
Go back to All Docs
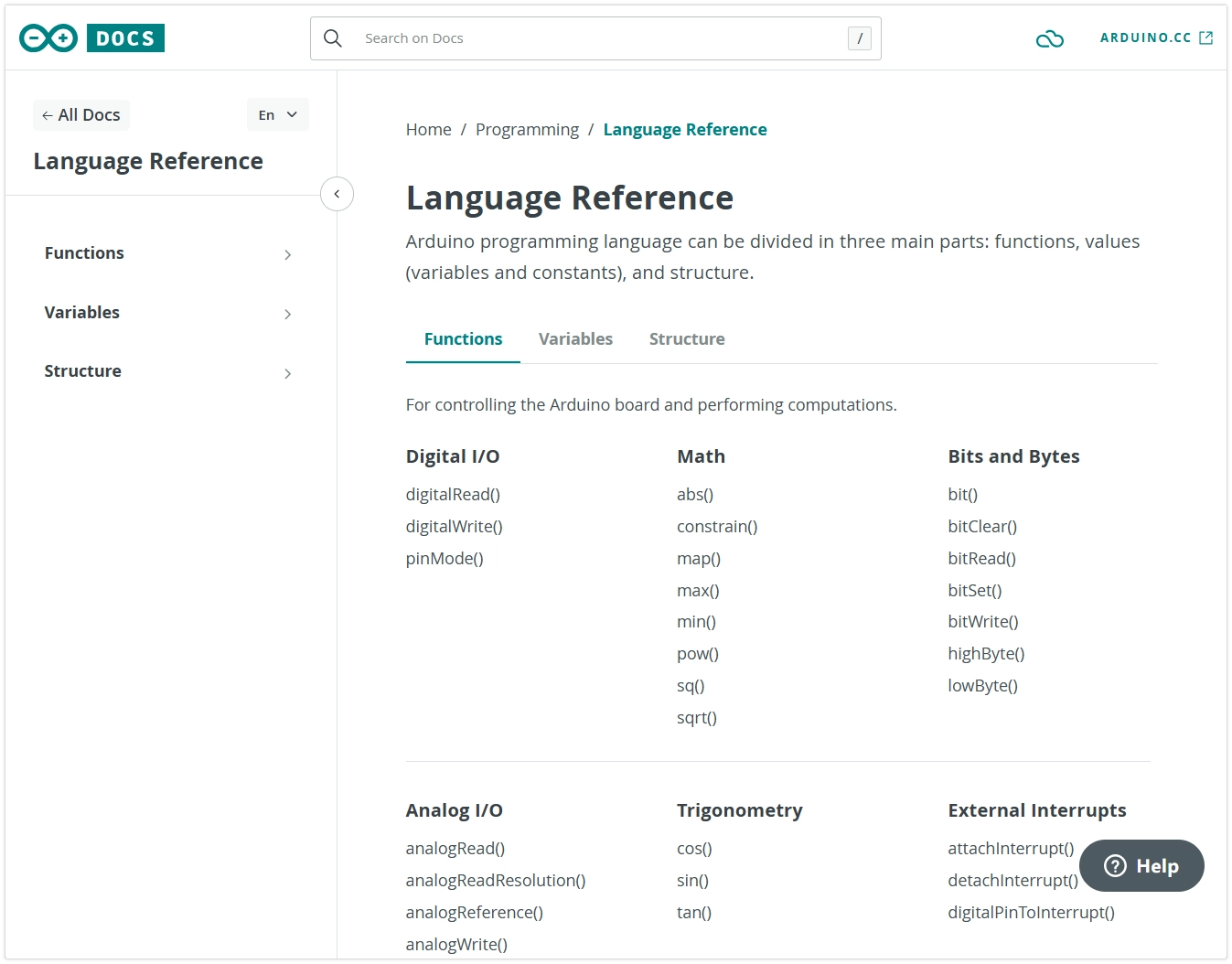81,115
